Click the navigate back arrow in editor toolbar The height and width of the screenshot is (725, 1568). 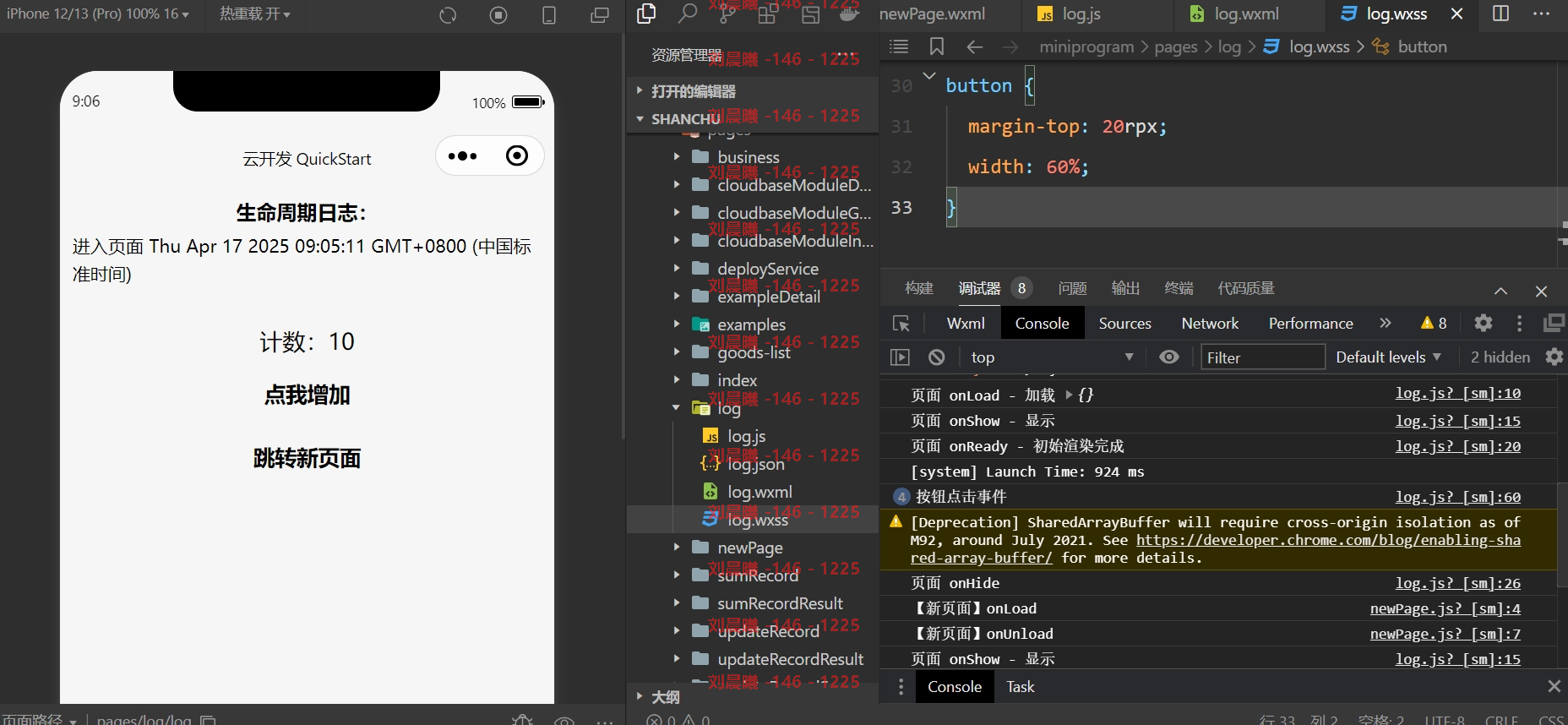(974, 46)
